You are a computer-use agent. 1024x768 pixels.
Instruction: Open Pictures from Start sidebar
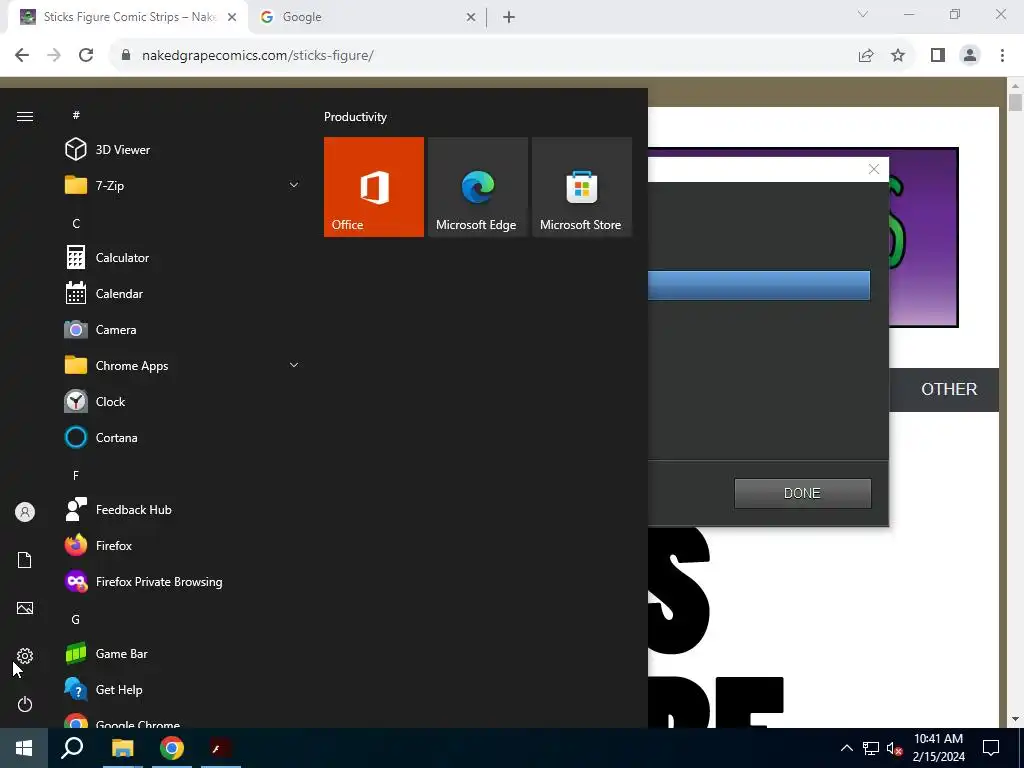point(25,608)
